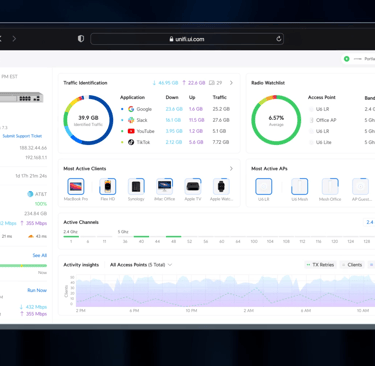Click the Slack application icon
This screenshot has width=375, height=366.
(131, 120)
